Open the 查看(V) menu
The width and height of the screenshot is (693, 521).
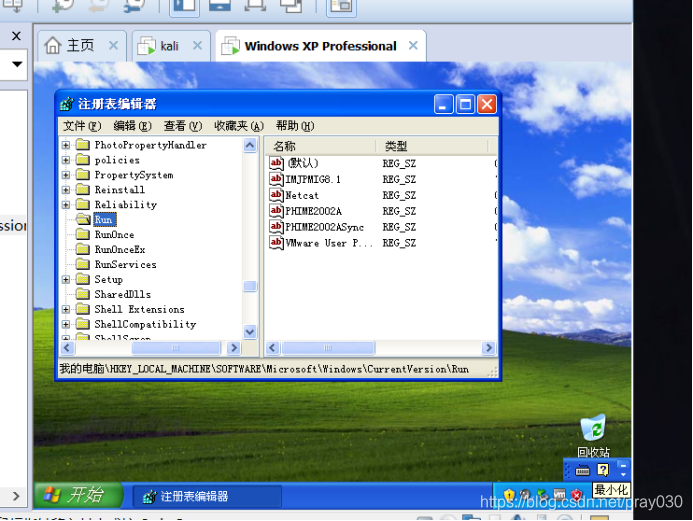pyautogui.click(x=183, y=126)
